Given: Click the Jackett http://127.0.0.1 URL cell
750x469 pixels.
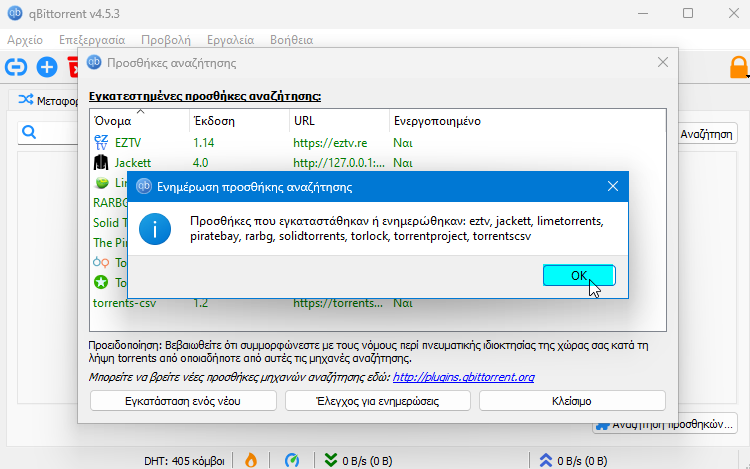Looking at the screenshot, I should coord(339,163).
